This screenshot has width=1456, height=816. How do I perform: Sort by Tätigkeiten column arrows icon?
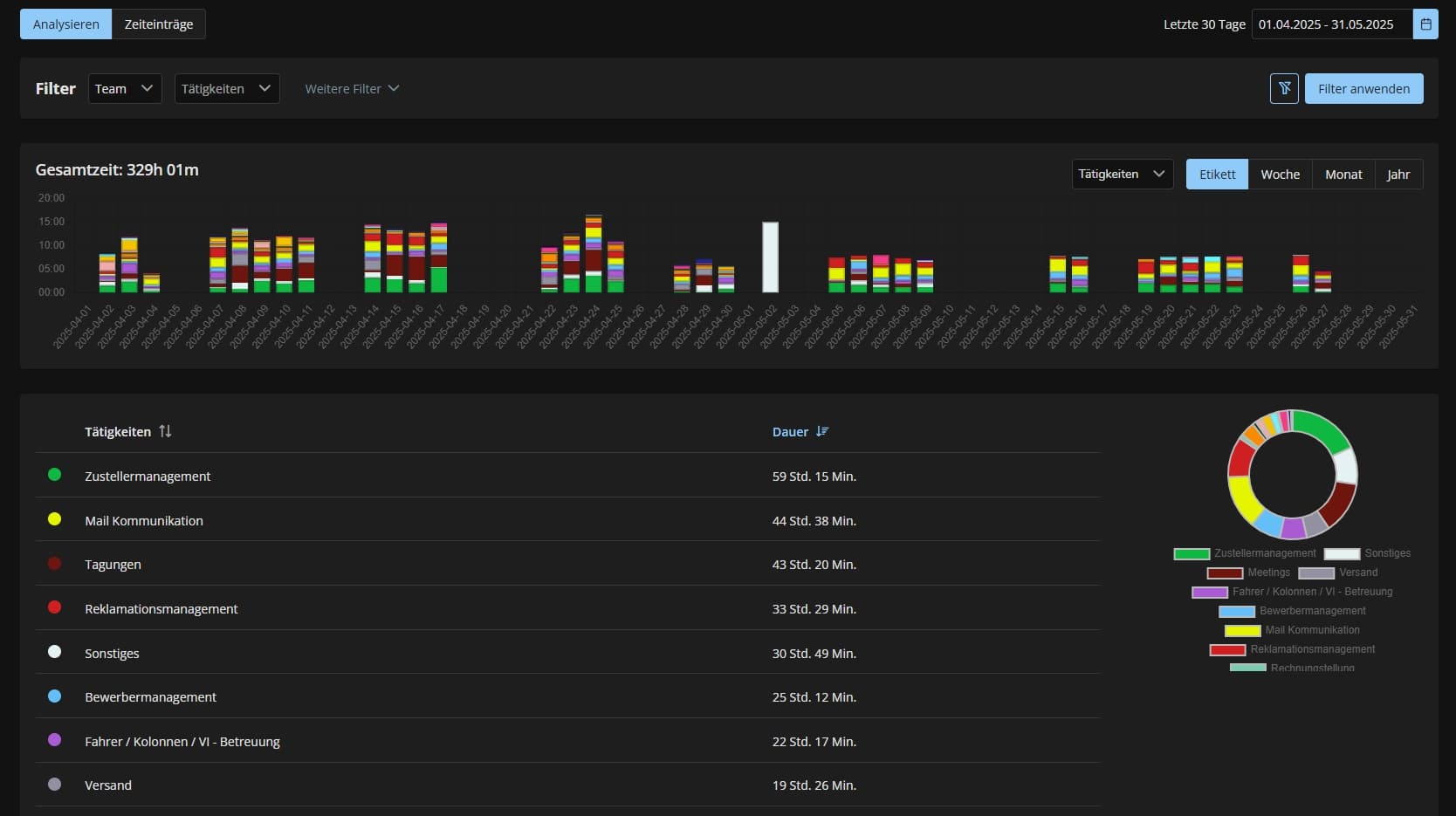coord(165,431)
